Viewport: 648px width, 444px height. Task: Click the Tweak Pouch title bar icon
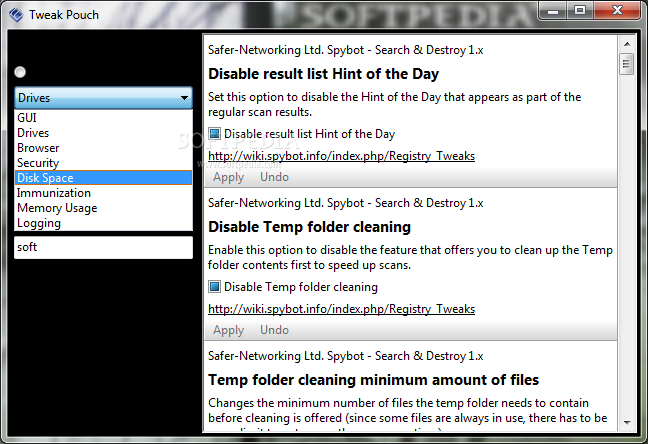(x=14, y=15)
